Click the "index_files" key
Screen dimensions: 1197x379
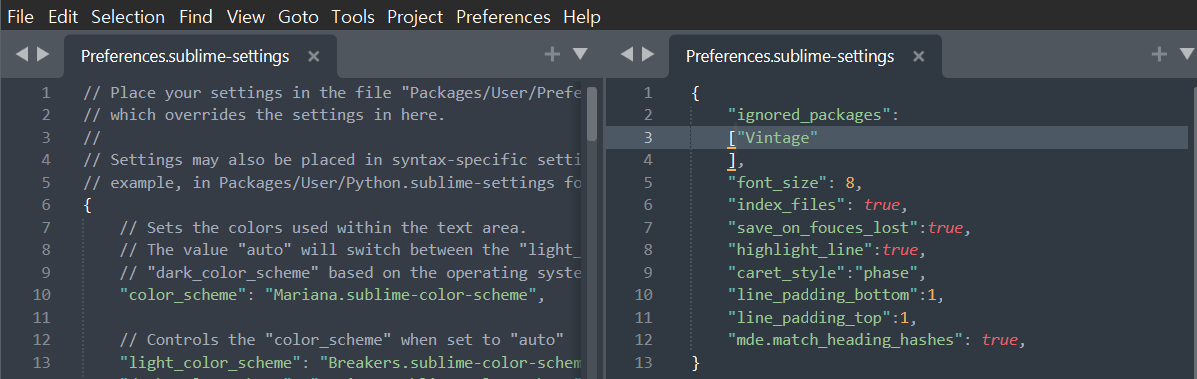tap(782, 205)
